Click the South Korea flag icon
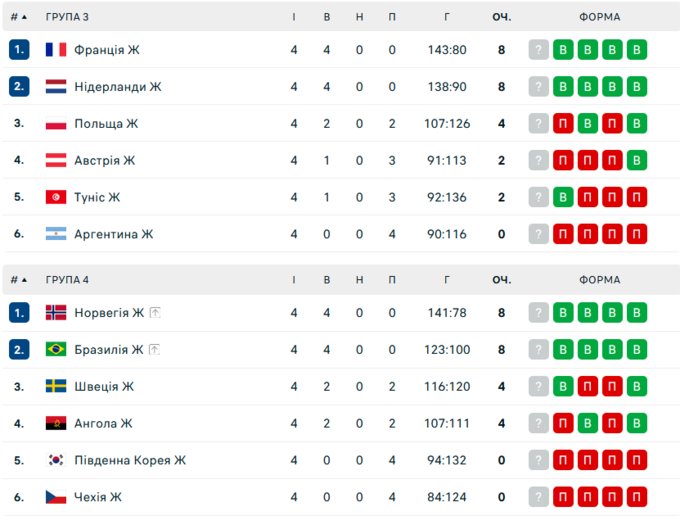This screenshot has width=680, height=516. point(56,460)
